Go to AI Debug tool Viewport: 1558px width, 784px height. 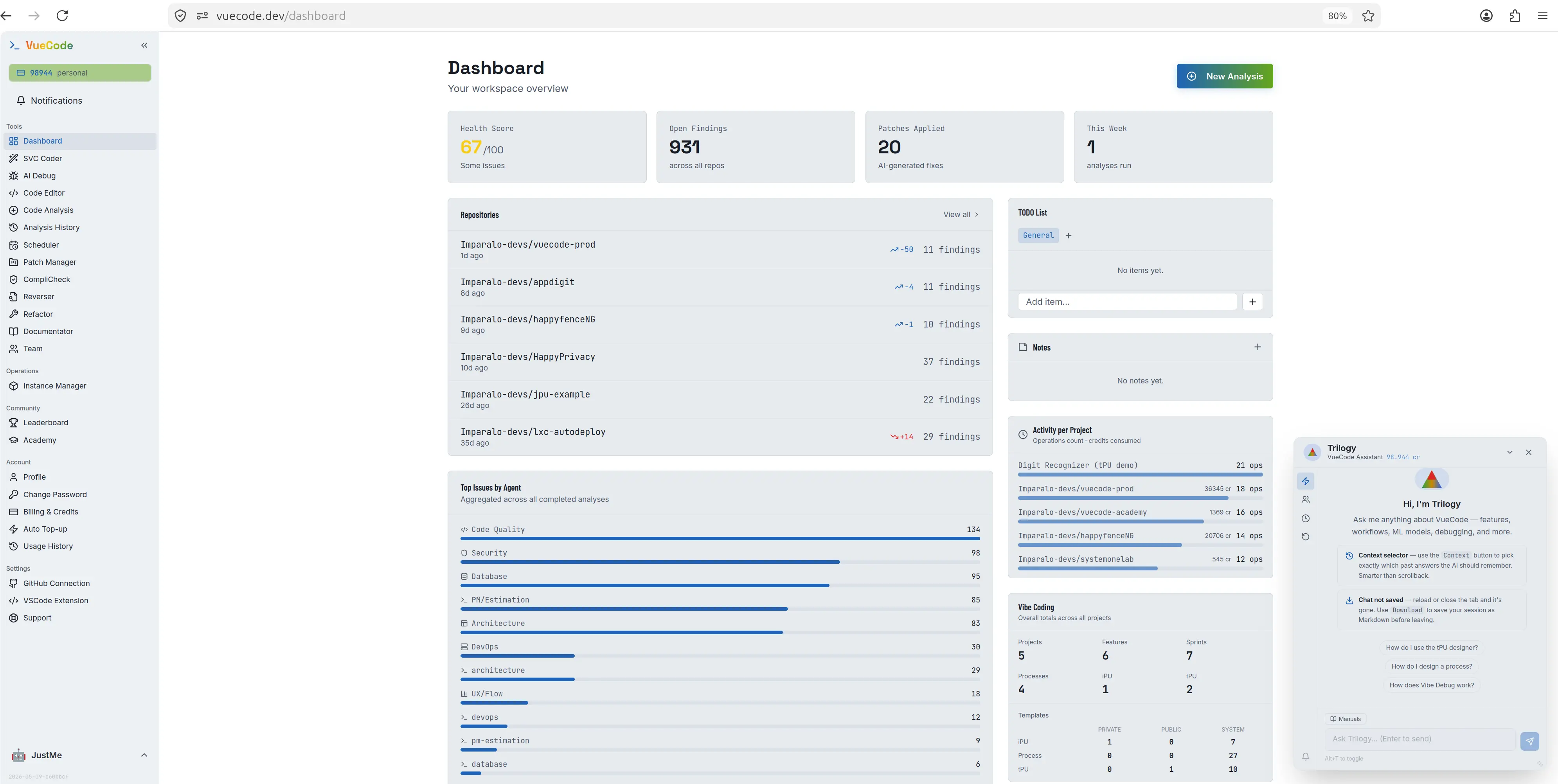coord(80,175)
